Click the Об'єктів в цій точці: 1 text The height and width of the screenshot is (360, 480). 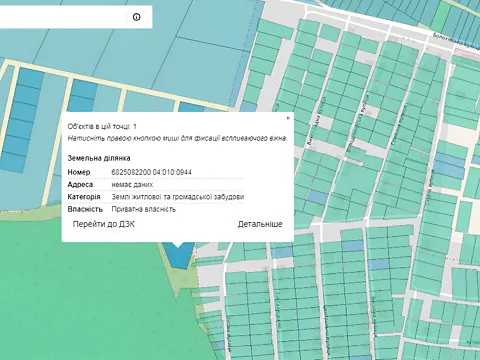tap(102, 127)
